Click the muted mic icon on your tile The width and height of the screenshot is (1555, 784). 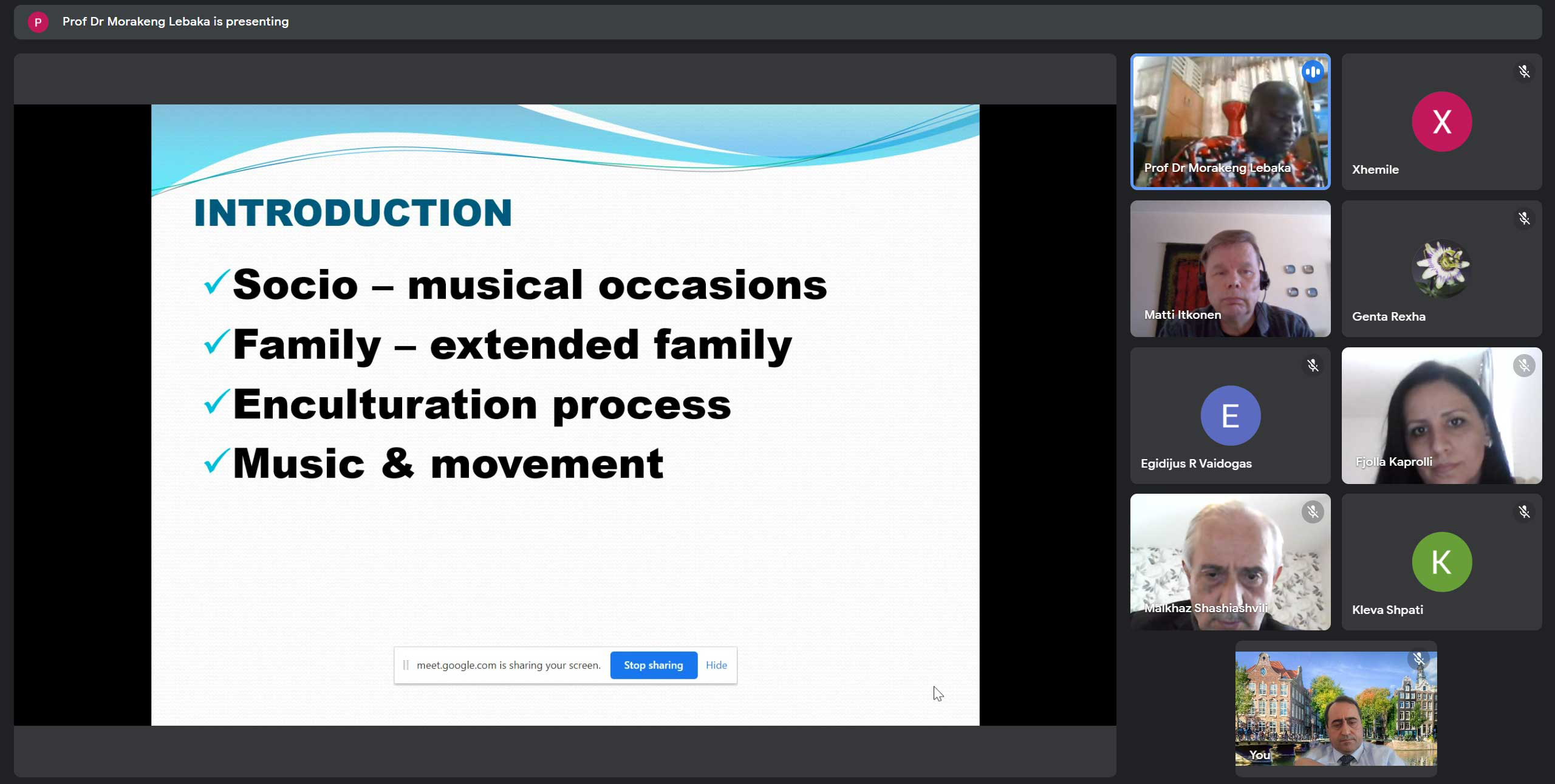click(x=1418, y=660)
